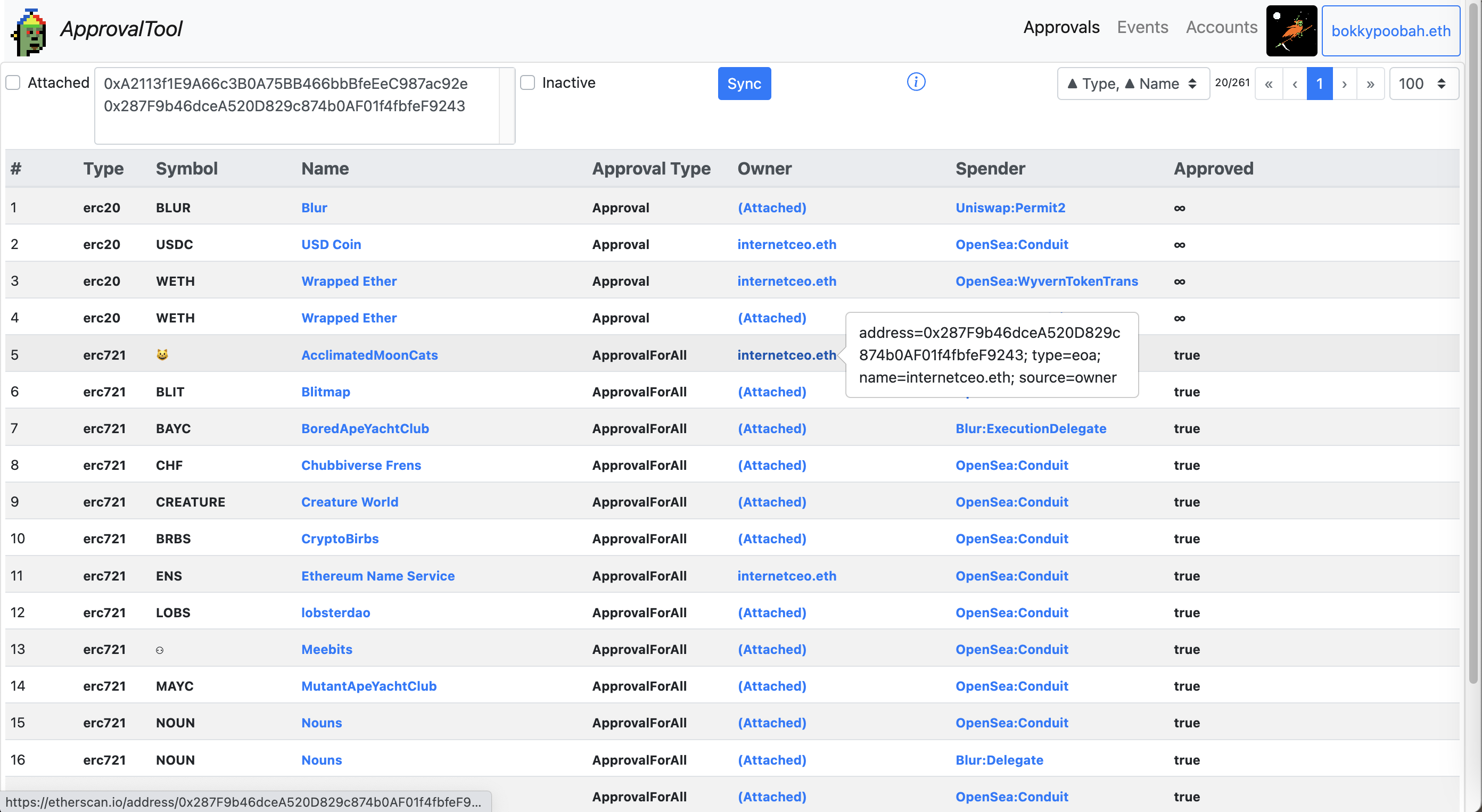Toggle the Attached checkbox
This screenshot has height=812, width=1482.
[x=13, y=83]
